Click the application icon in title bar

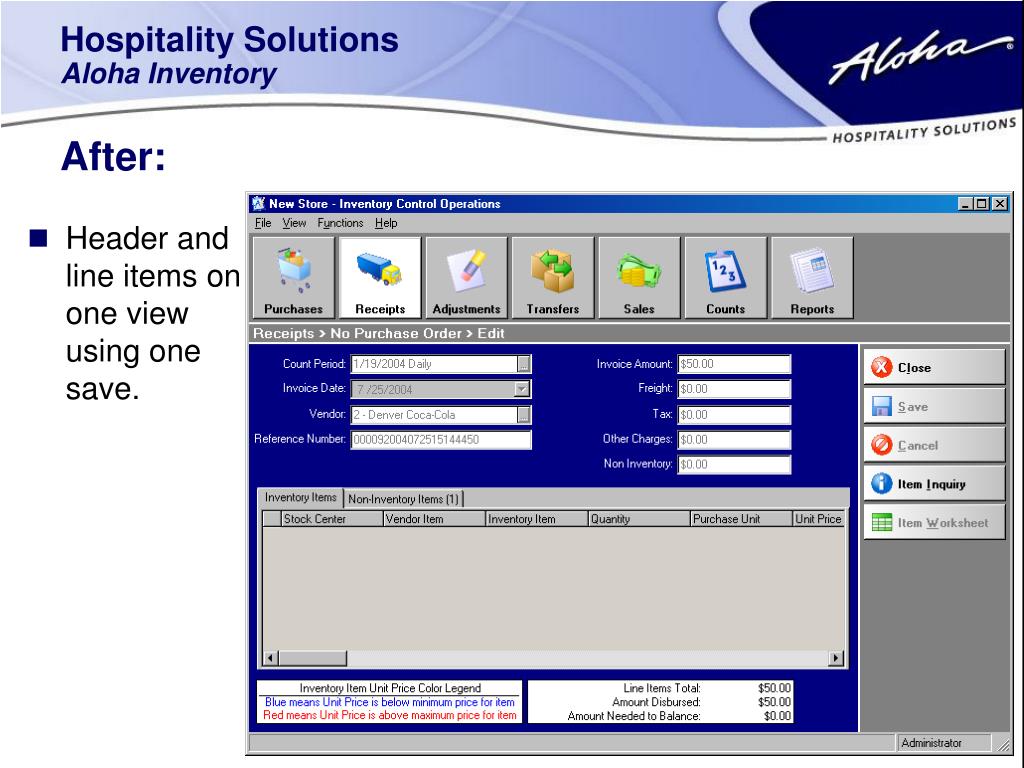(259, 204)
